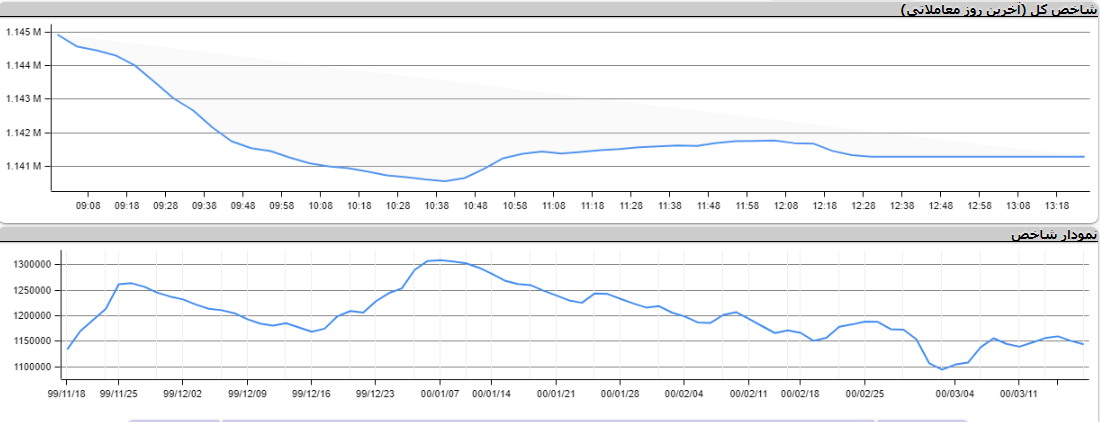Click the index history trough before 00/03/04
The height and width of the screenshot is (422, 1100).
(x=942, y=369)
